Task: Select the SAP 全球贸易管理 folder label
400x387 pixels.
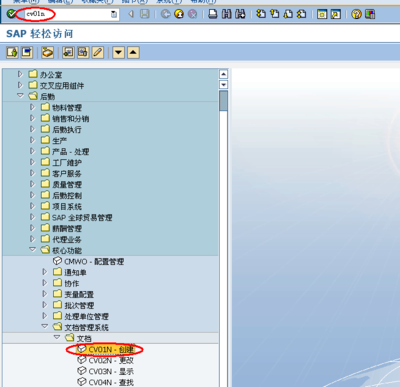Action: pos(82,217)
